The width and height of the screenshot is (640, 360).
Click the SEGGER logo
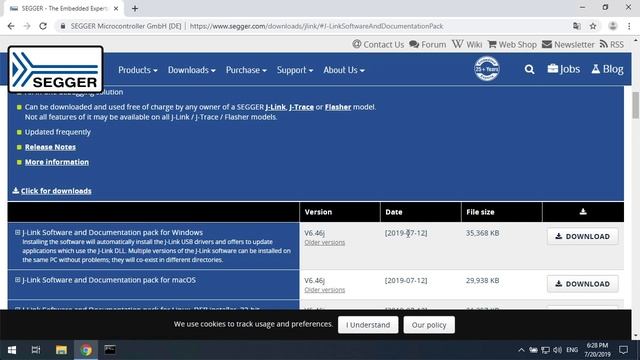[56, 69]
